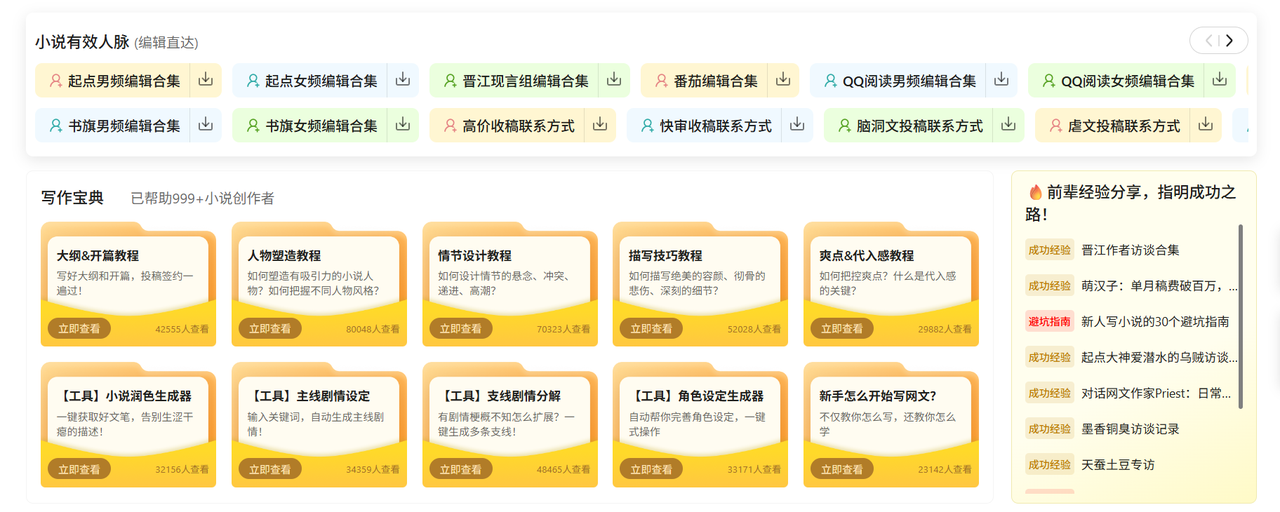Click person icon in 书旗女频编辑合集 tag
The image size is (1280, 512).
coord(253,126)
